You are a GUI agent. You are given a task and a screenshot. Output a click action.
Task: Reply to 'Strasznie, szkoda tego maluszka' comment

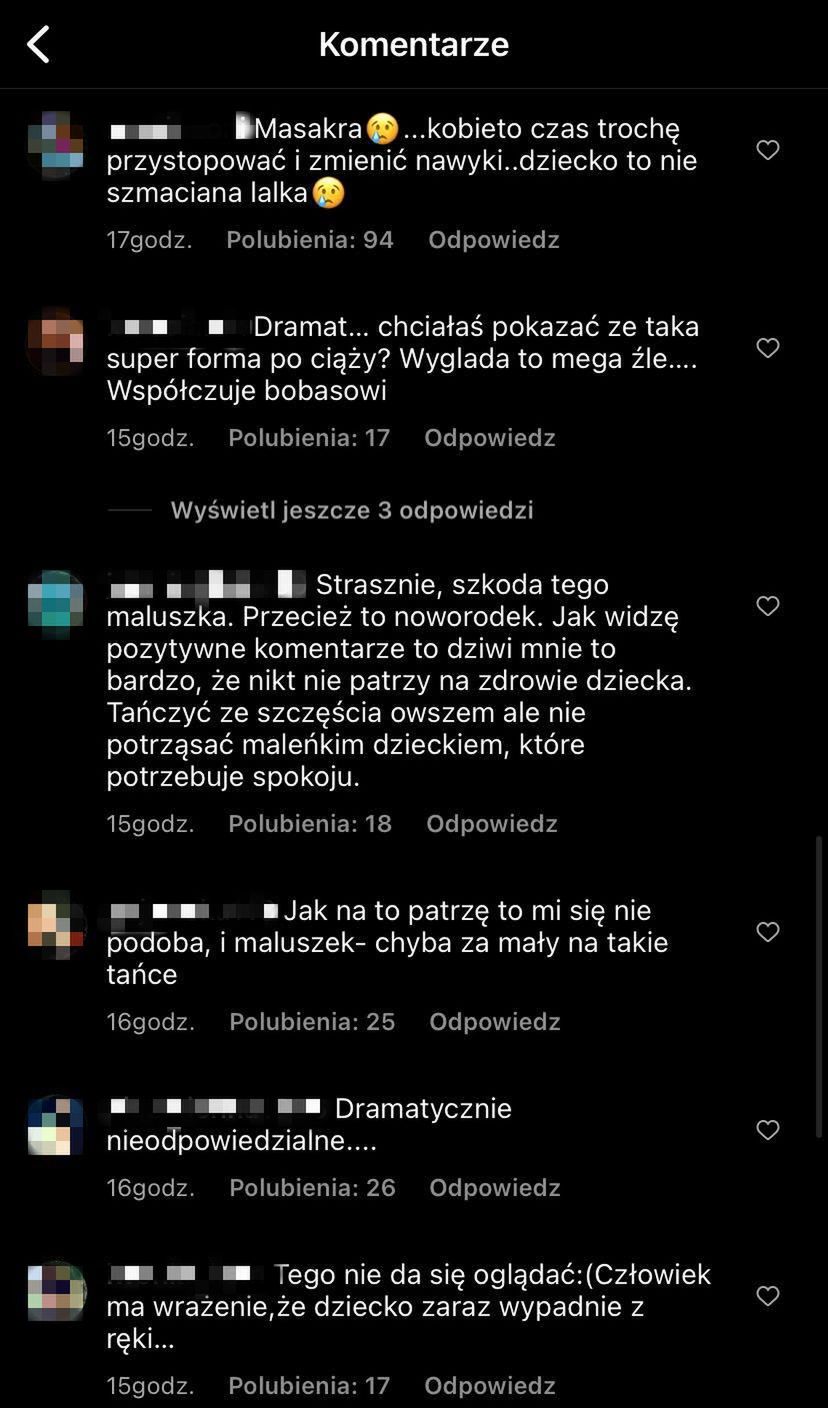[x=492, y=824]
